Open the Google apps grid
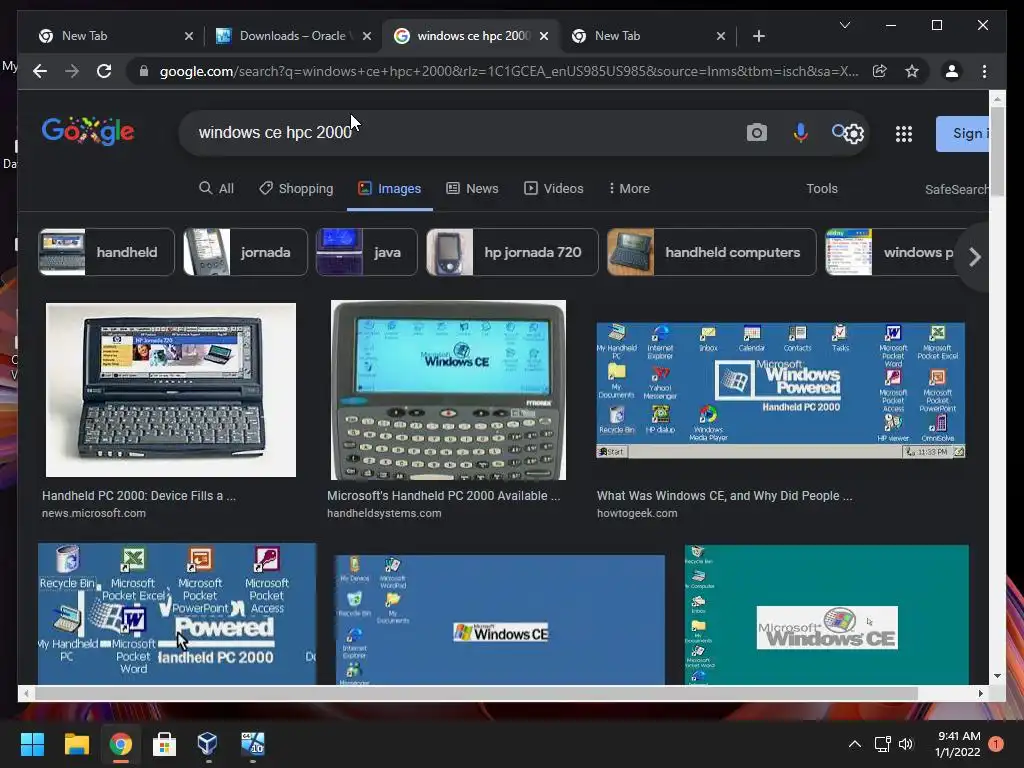This screenshot has width=1024, height=768. pyautogui.click(x=904, y=134)
